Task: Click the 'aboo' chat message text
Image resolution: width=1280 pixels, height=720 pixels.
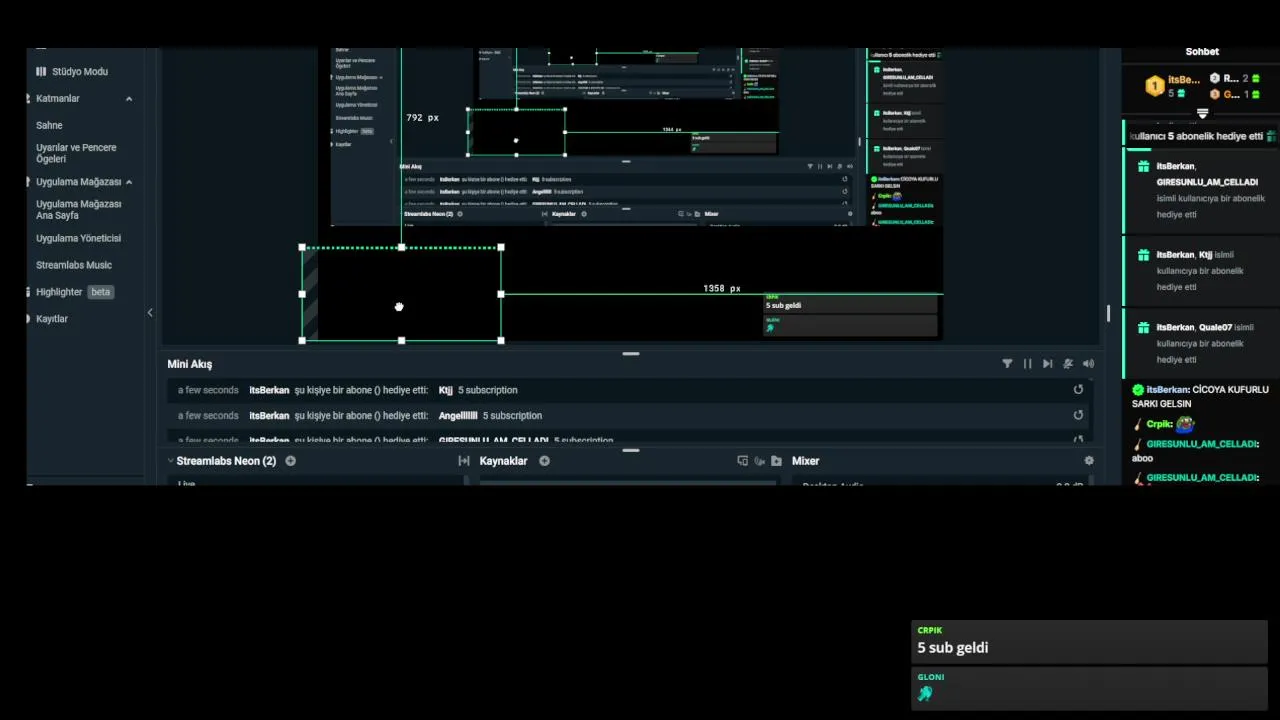Action: point(1142,458)
